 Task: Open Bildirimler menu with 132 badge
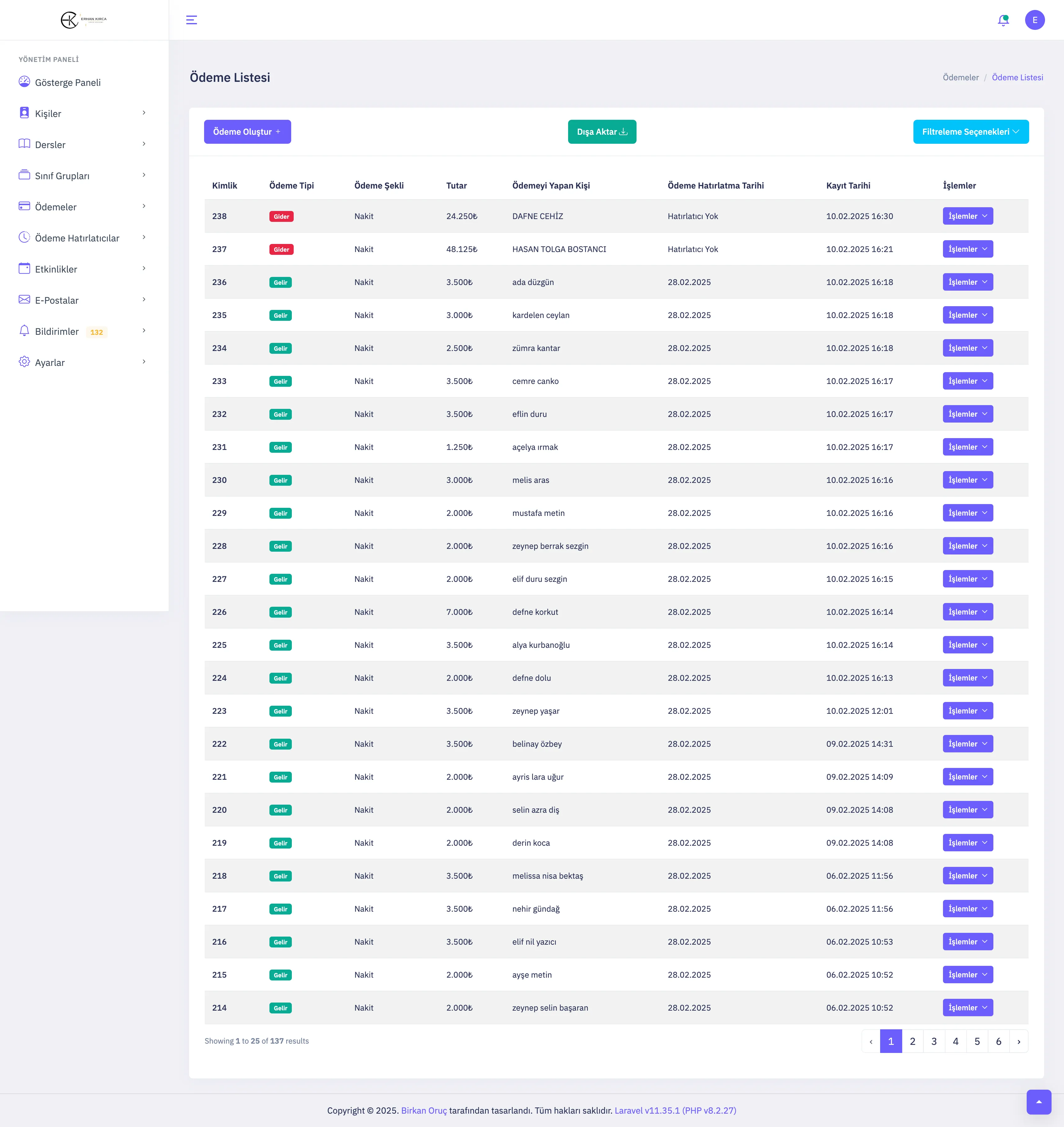pos(57,331)
